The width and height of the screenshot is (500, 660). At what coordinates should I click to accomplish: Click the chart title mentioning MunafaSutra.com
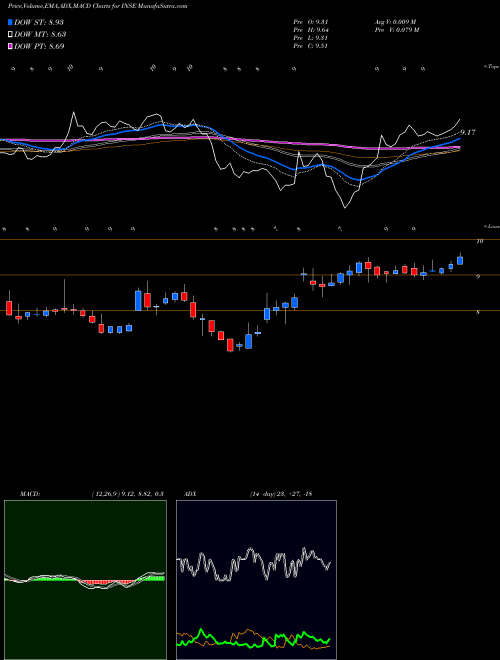[x=98, y=6]
